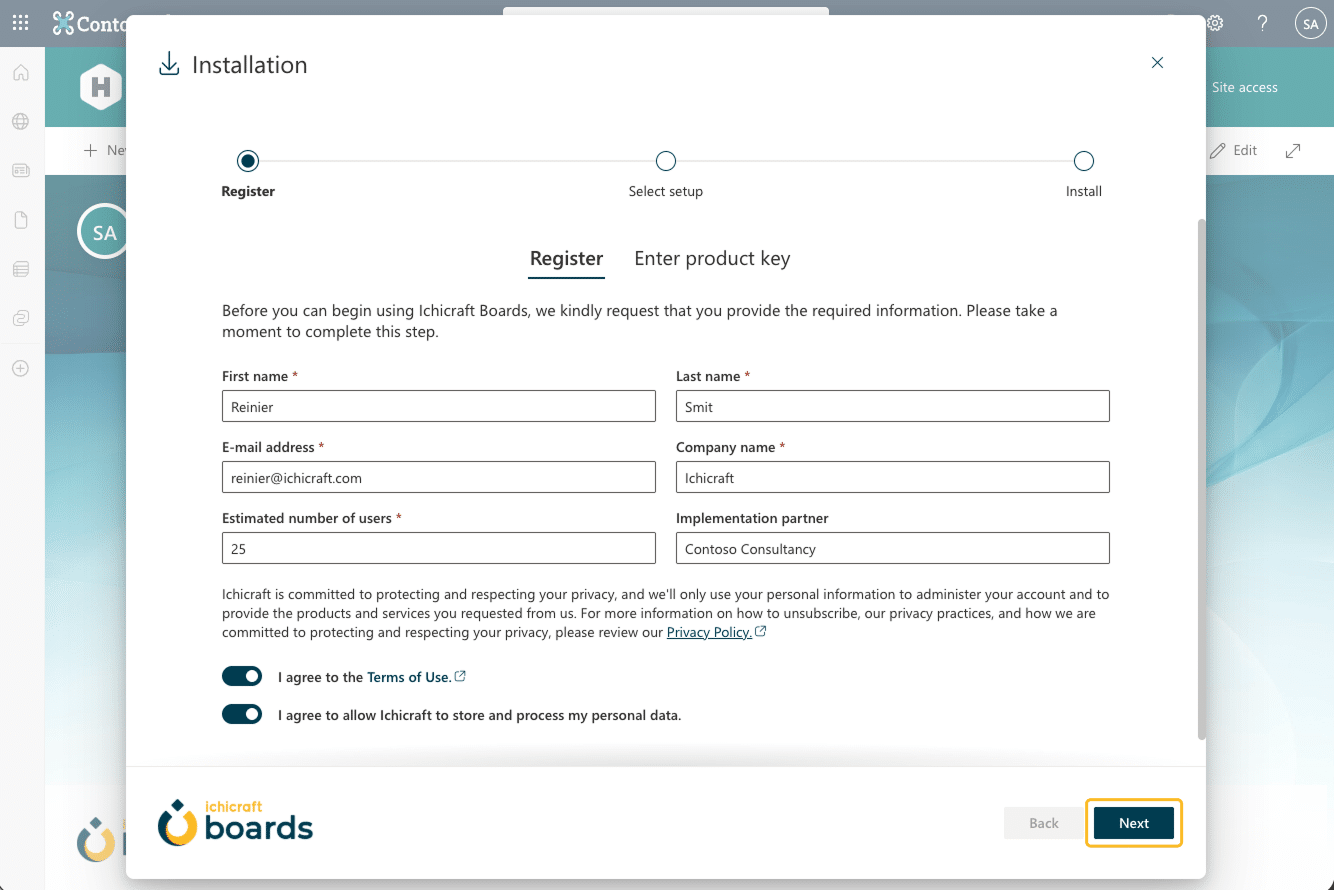Switch to the Enter product key tab

tap(712, 259)
